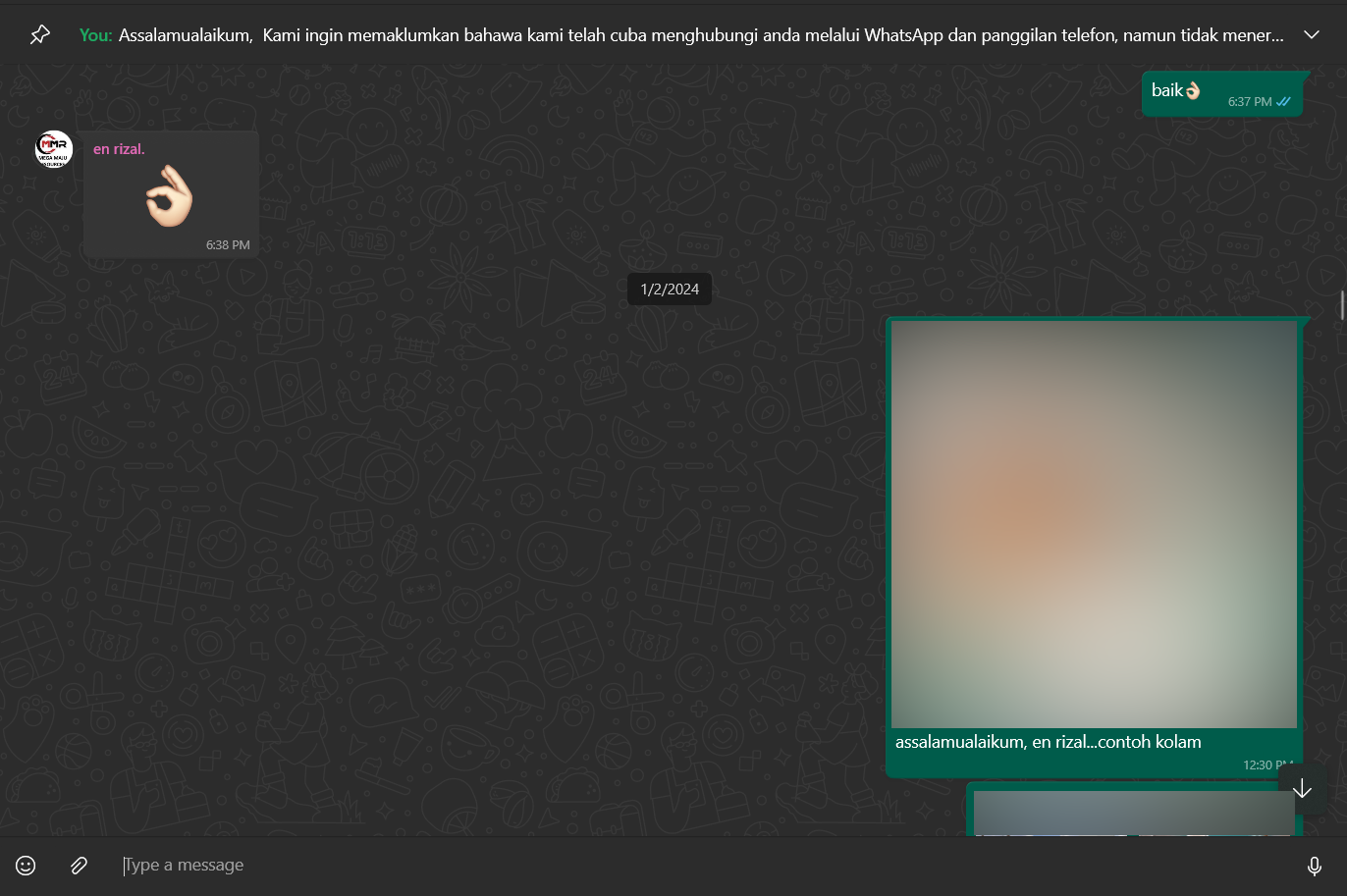Click the baik outgoing message bubble
The image size is (1347, 896).
coord(1221,94)
